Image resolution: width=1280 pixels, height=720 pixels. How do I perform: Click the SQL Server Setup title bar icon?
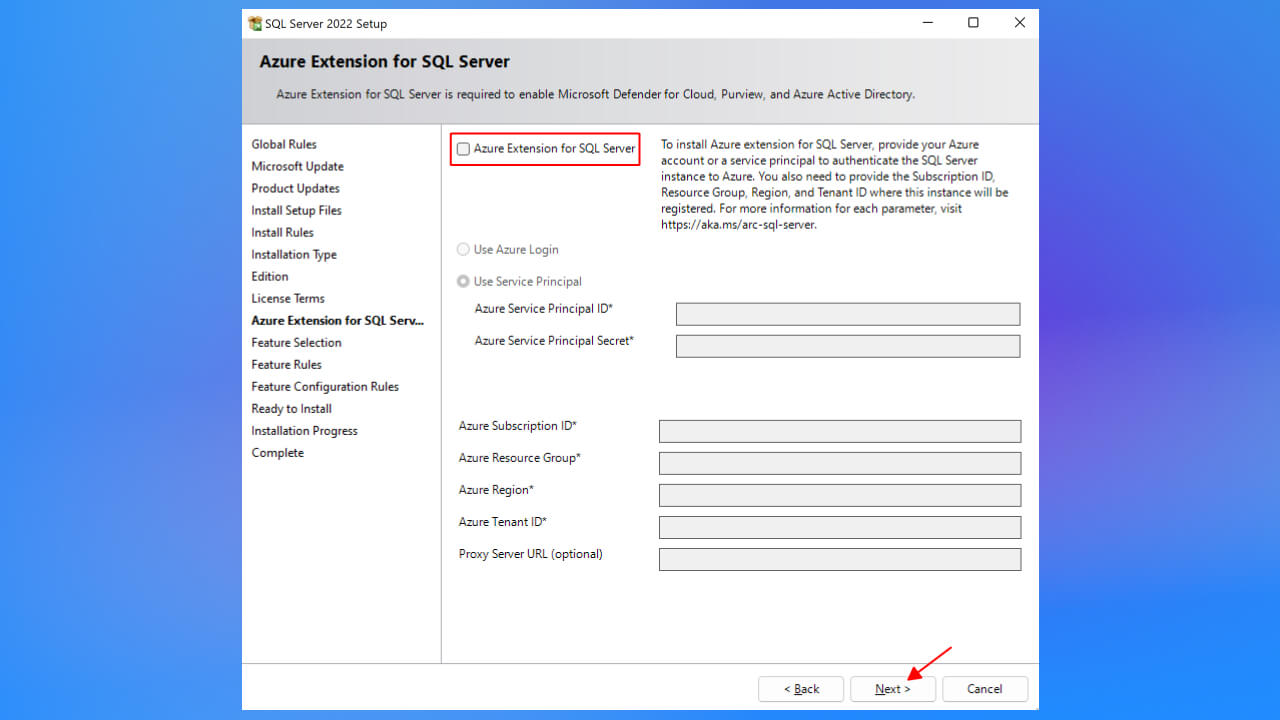tap(255, 23)
